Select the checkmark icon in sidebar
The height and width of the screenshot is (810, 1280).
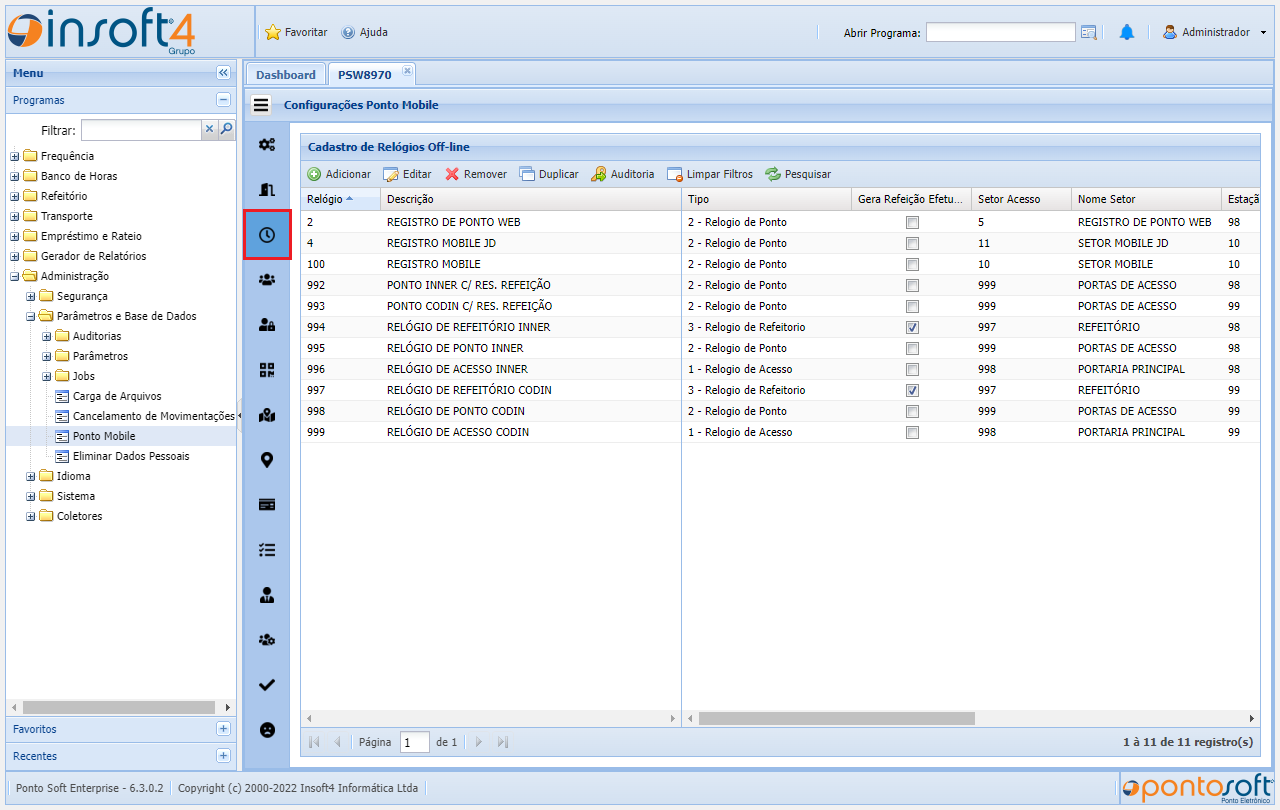(267, 685)
